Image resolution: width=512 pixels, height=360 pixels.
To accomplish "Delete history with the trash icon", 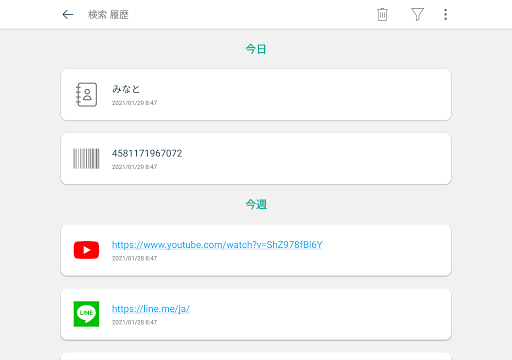I will (x=382, y=15).
